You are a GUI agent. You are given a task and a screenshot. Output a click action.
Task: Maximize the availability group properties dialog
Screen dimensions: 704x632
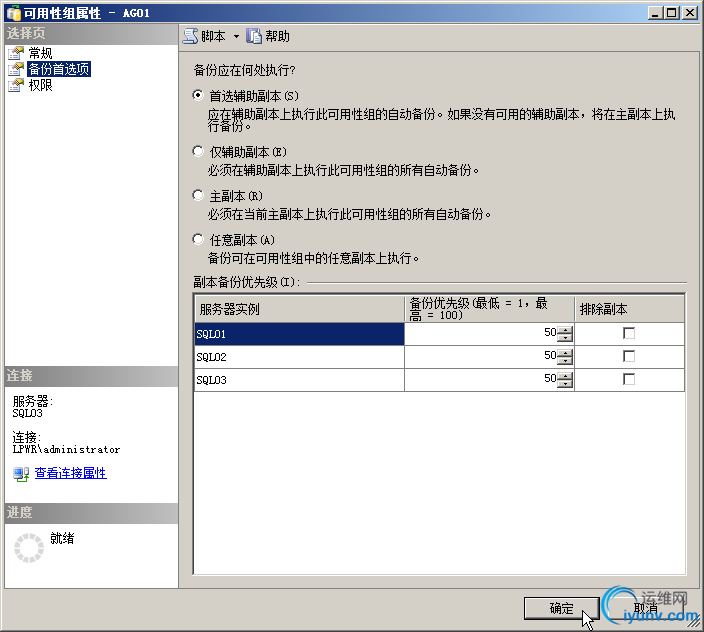[x=672, y=13]
